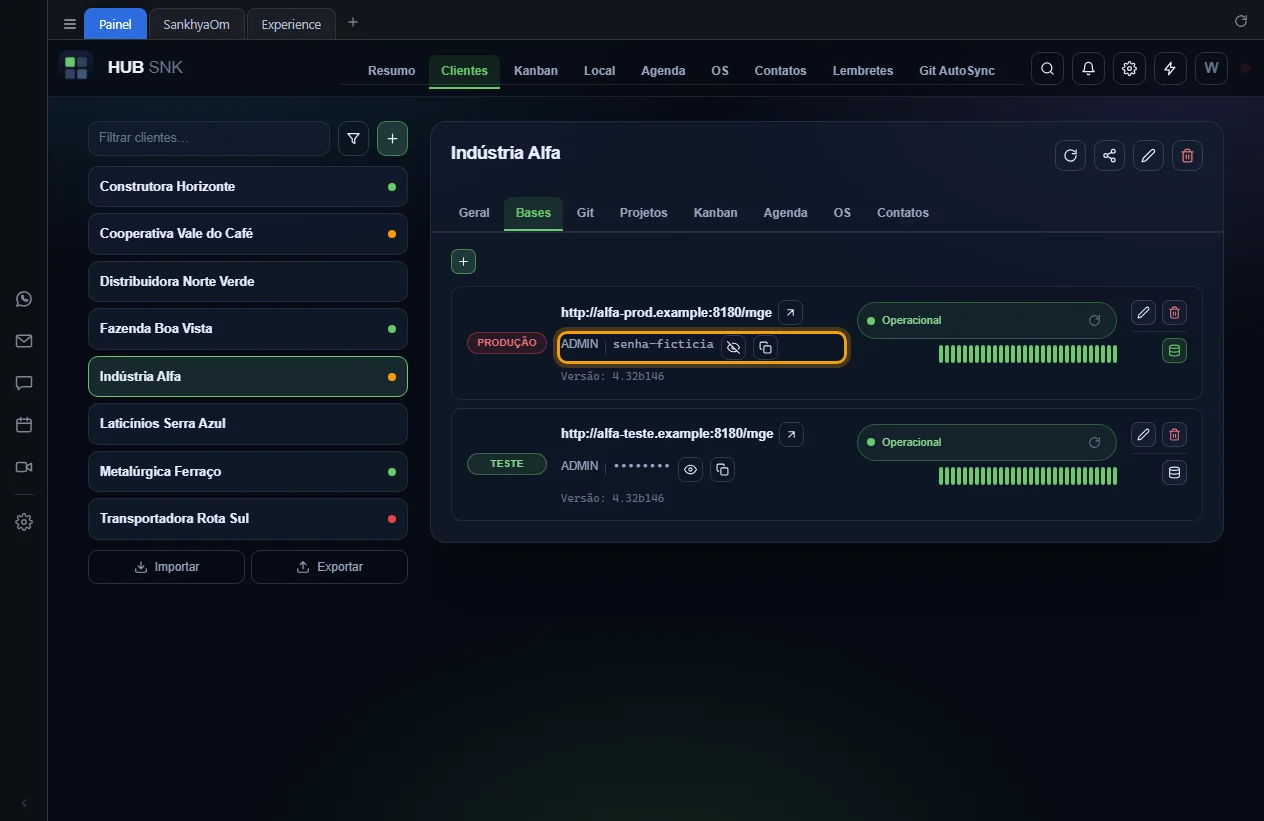This screenshot has height=821, width=1264.
Task: Switch to the Kanban top navigation tab
Action: [536, 71]
